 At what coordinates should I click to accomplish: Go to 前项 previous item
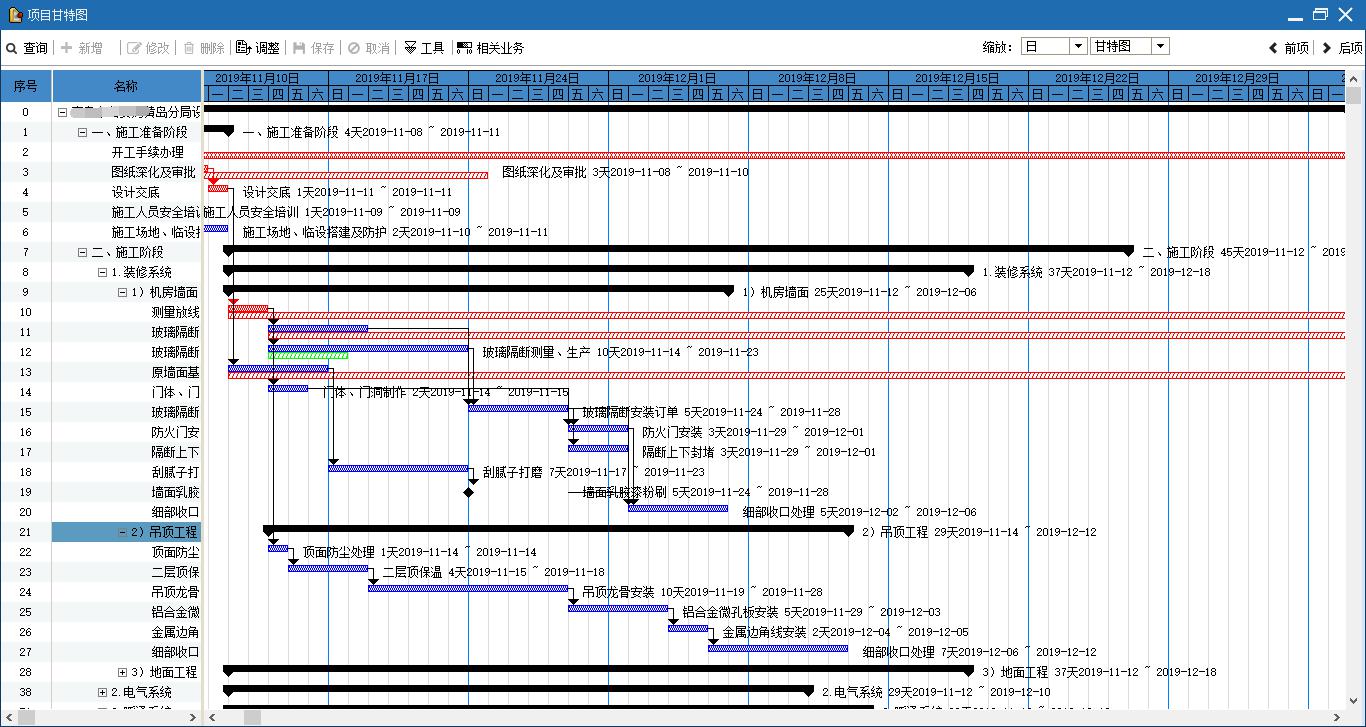click(1288, 48)
